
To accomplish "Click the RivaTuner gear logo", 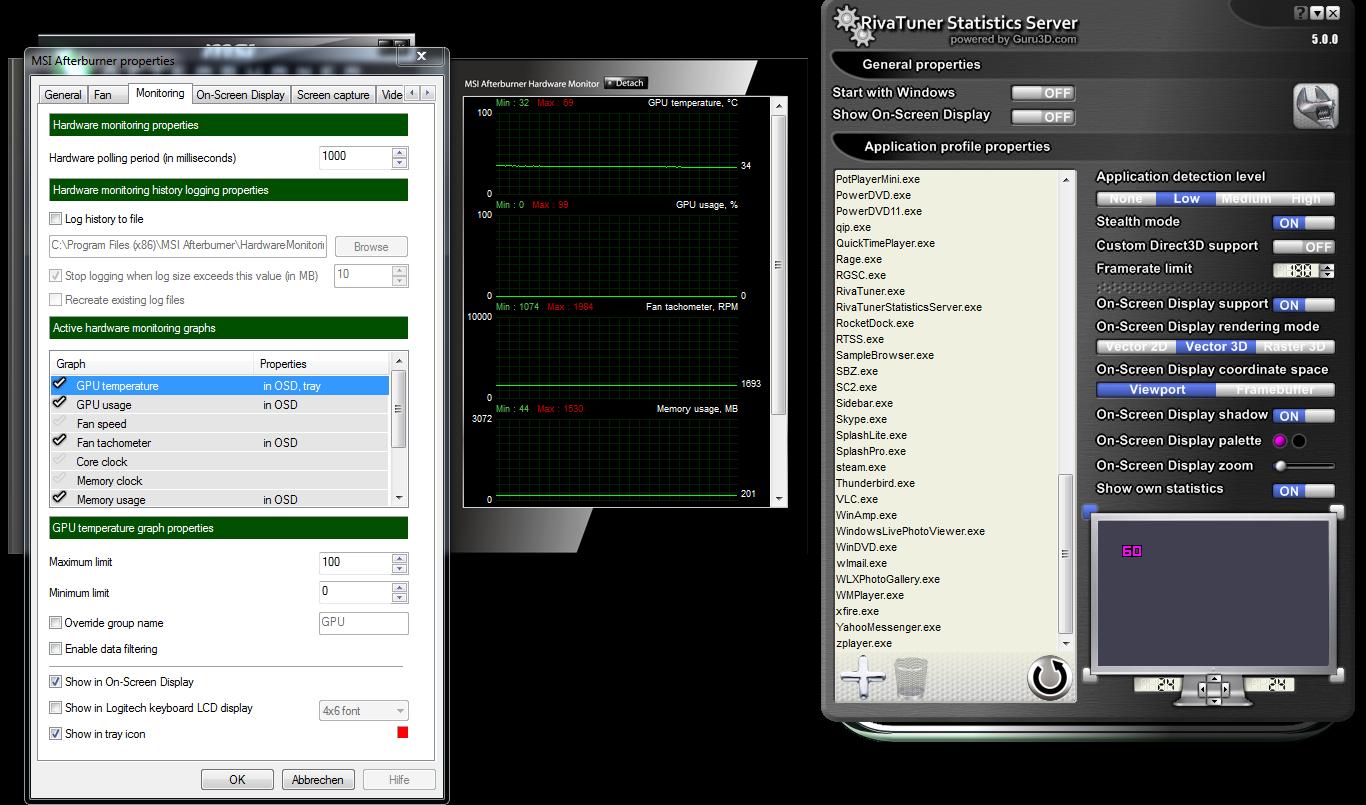I will pos(853,24).
